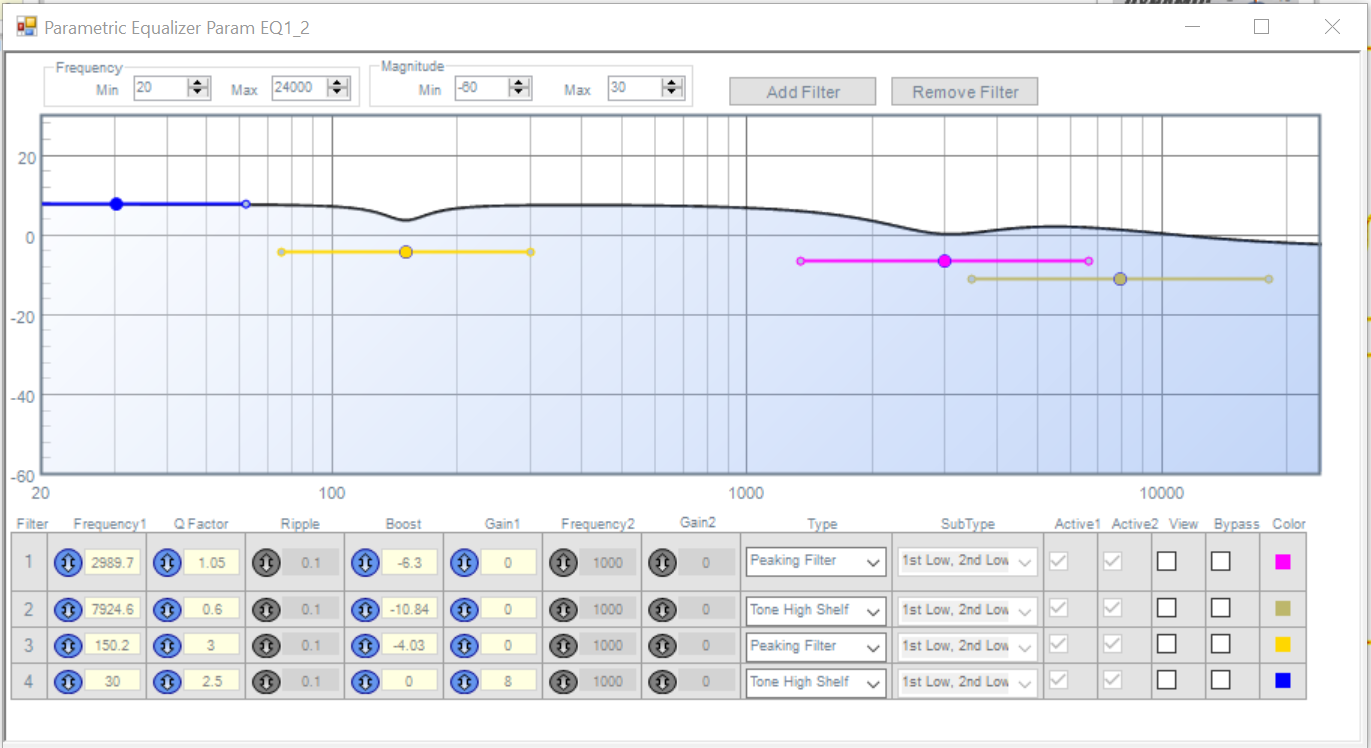
Task: Click disabled Gain2 knob icon in row 2
Action: click(662, 609)
